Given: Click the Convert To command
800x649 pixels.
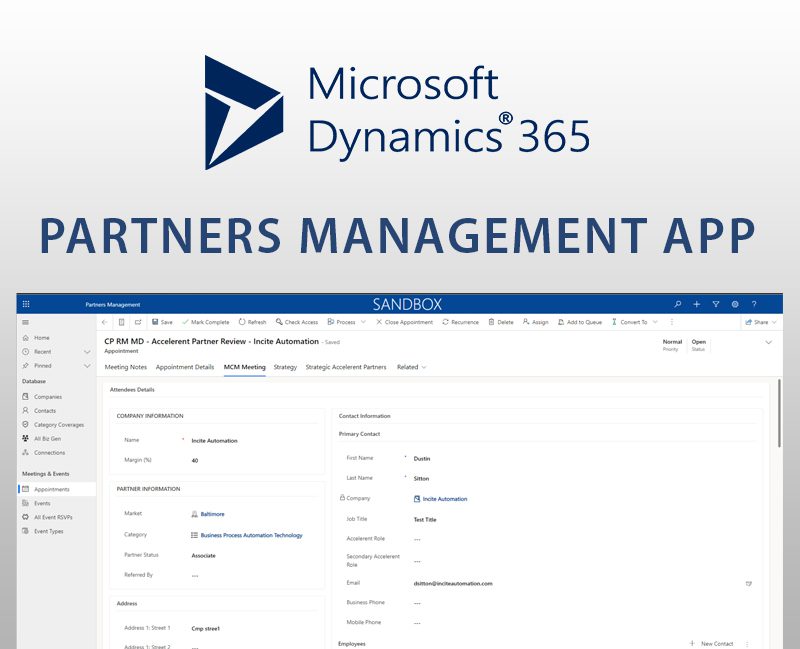Looking at the screenshot, I should click(630, 322).
